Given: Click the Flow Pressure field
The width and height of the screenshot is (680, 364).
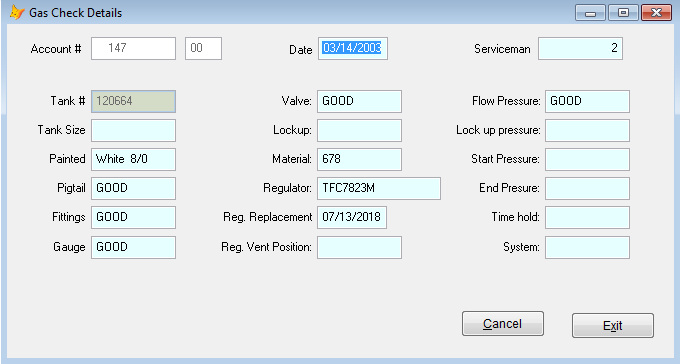Looking at the screenshot, I should coord(587,102).
